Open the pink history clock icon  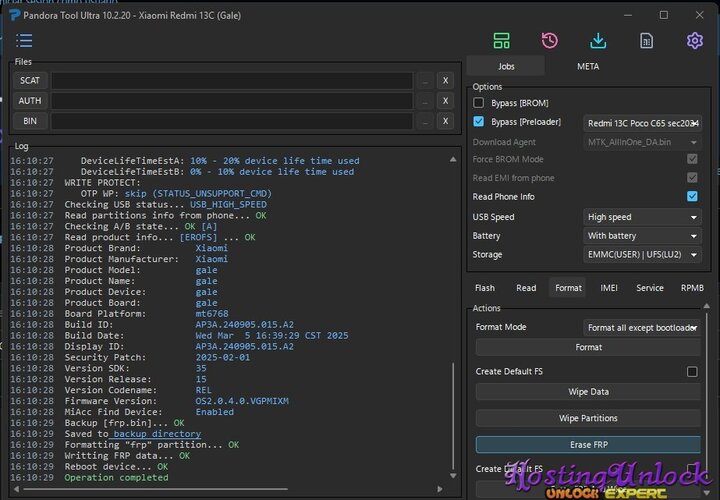coord(550,40)
